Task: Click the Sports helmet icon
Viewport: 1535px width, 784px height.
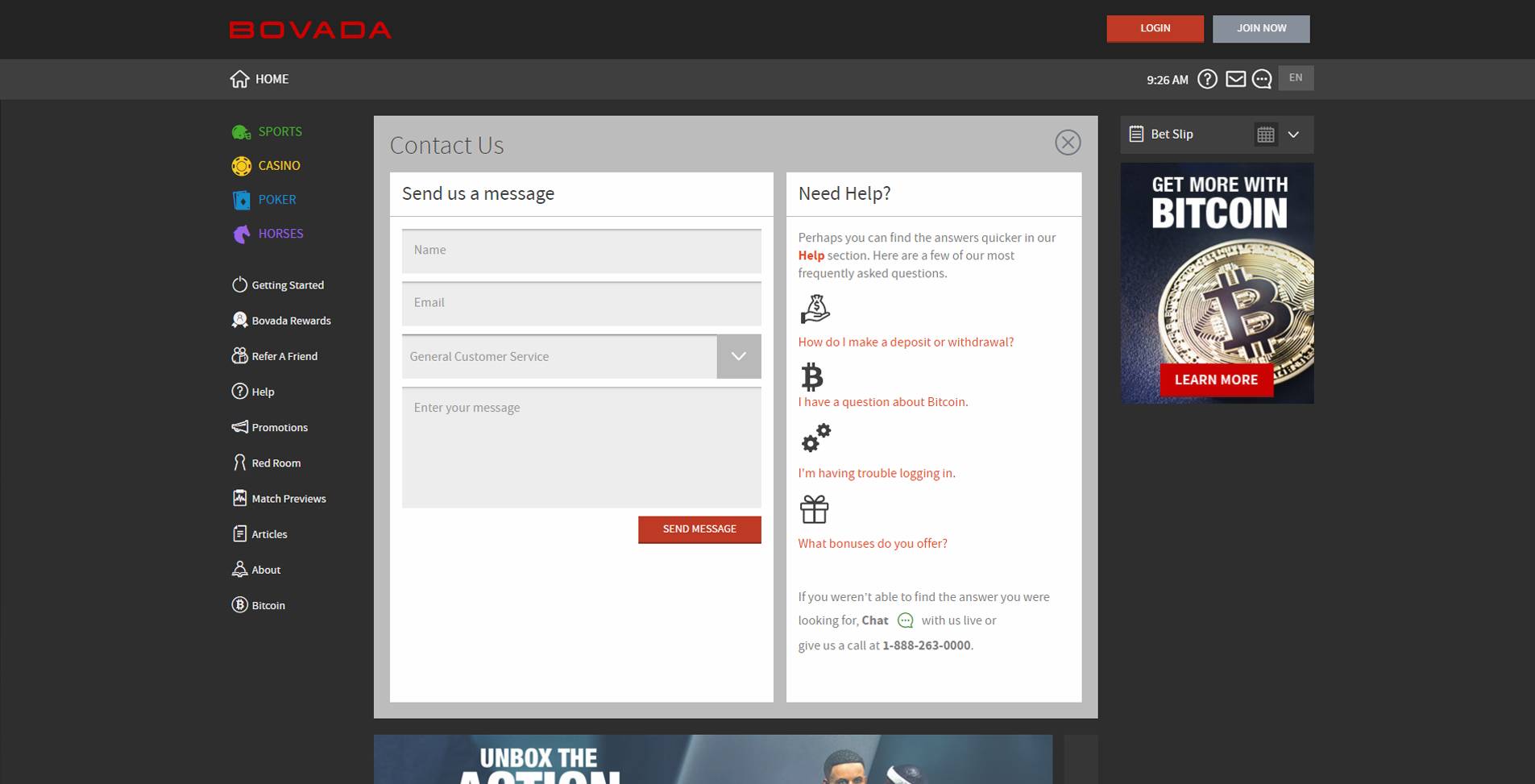Action: click(x=241, y=132)
